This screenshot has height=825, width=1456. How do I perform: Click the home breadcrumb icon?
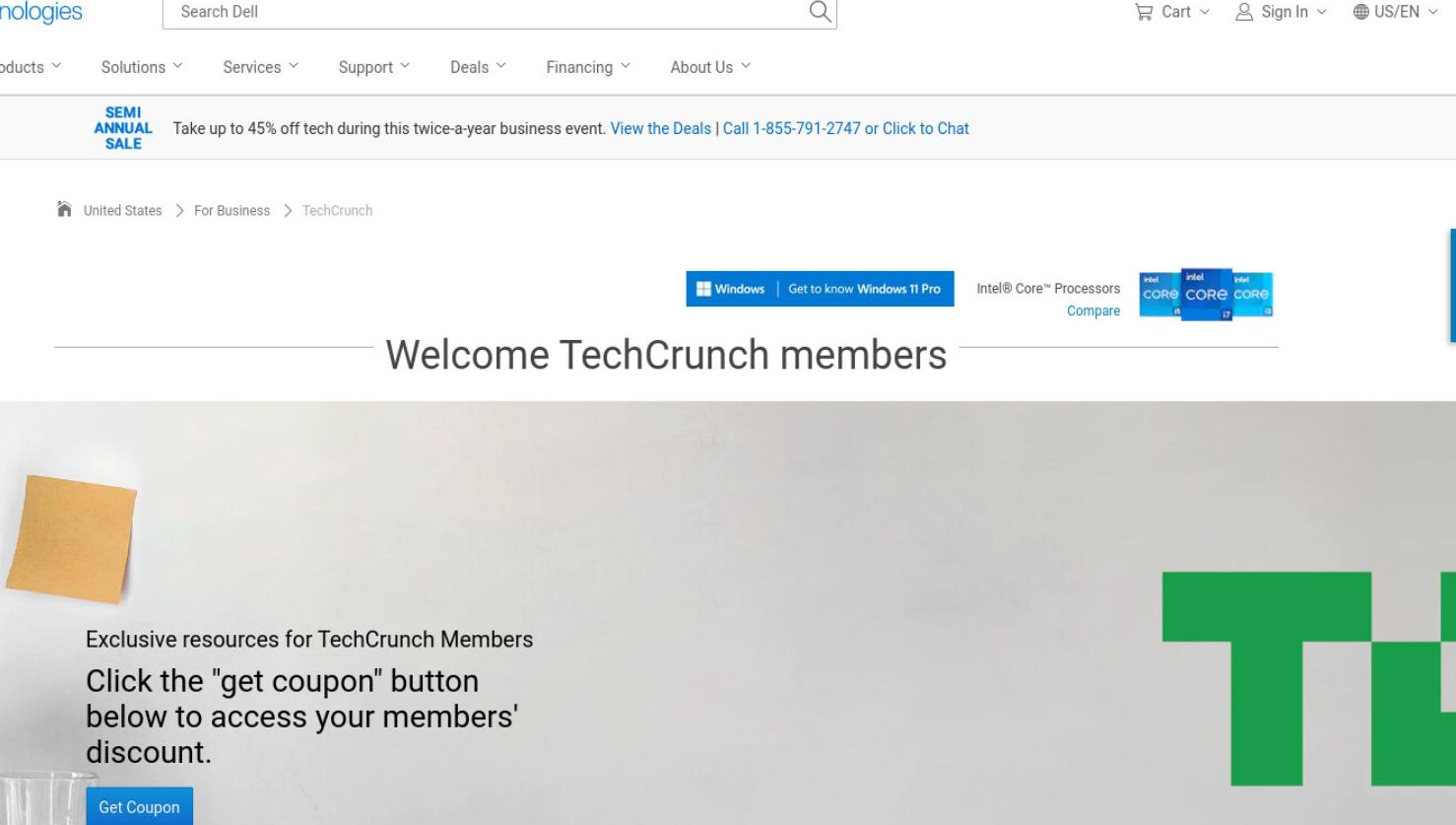[64, 209]
